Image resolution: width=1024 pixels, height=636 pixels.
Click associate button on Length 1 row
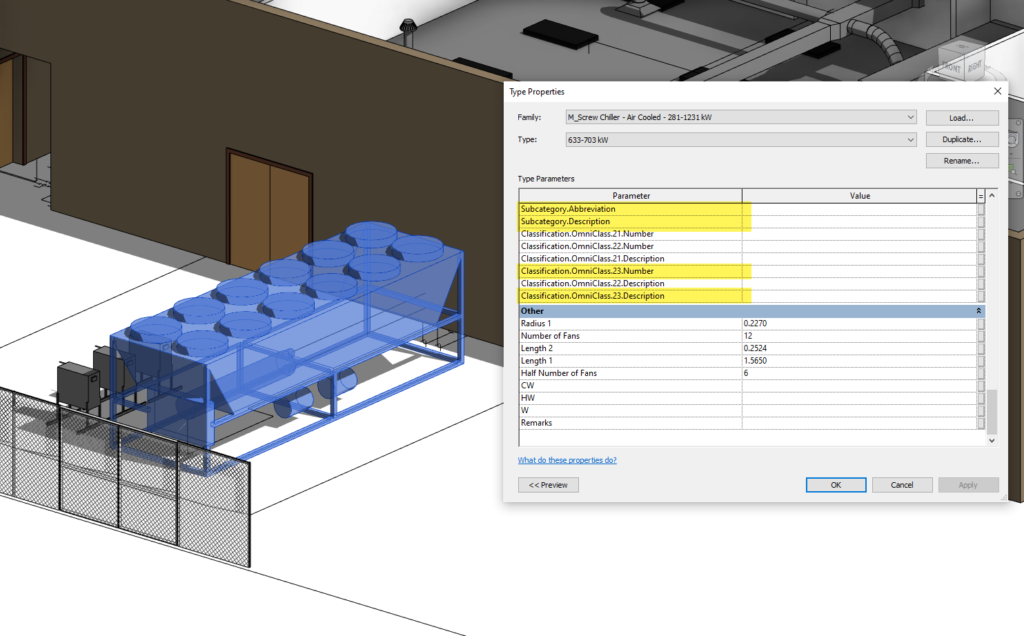click(x=980, y=360)
